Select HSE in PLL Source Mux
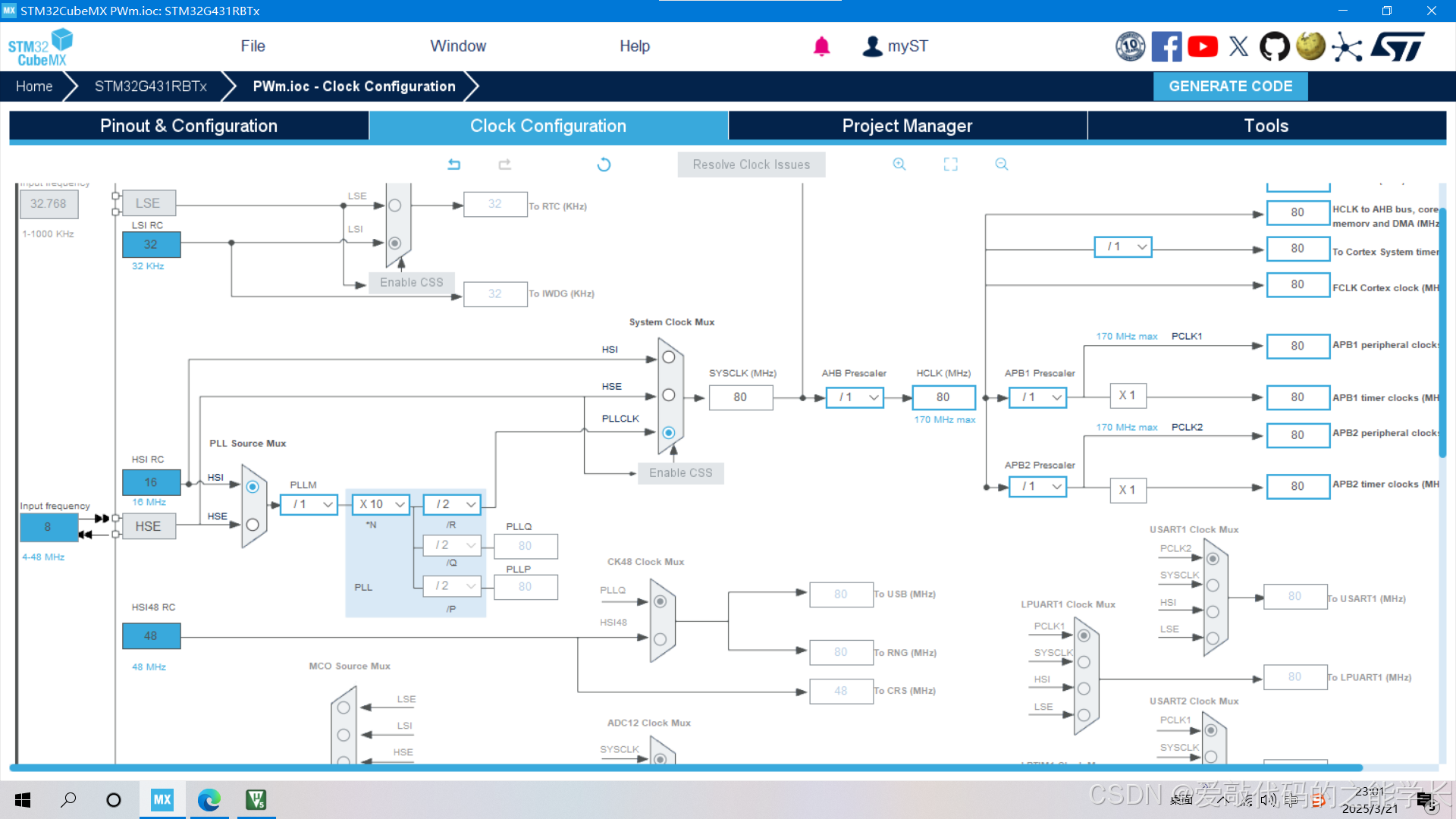Viewport: 1456px width, 819px height. 253,525
